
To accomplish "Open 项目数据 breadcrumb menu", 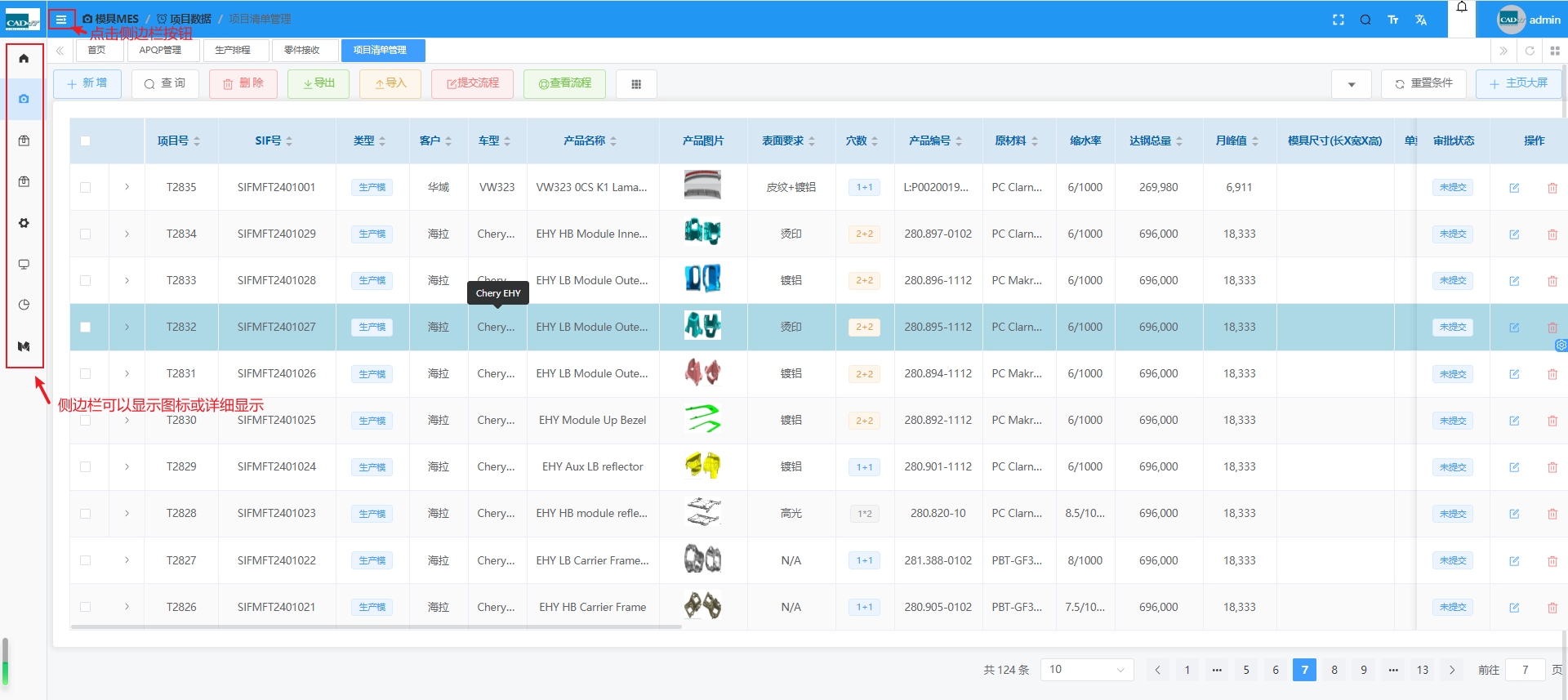I will click(185, 19).
